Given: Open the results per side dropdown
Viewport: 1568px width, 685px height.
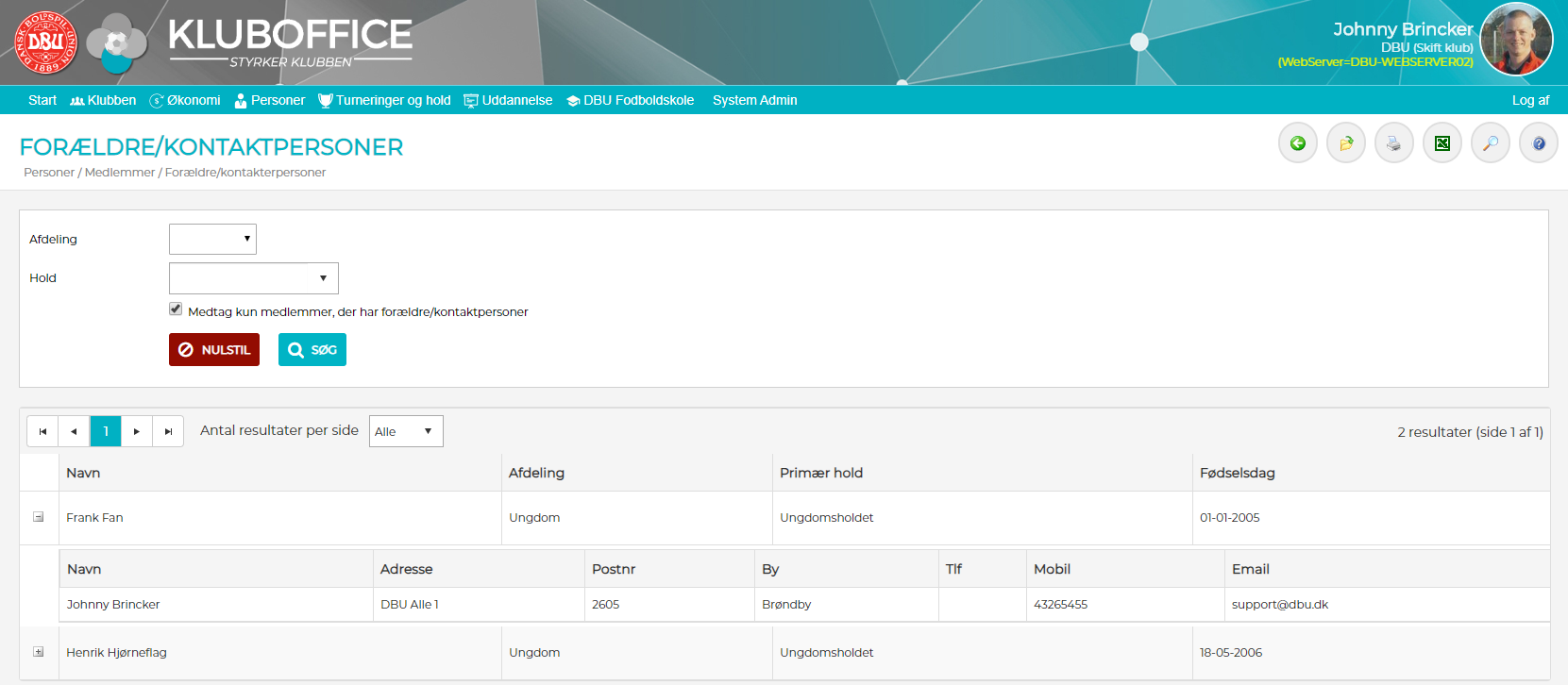Looking at the screenshot, I should click(x=406, y=431).
